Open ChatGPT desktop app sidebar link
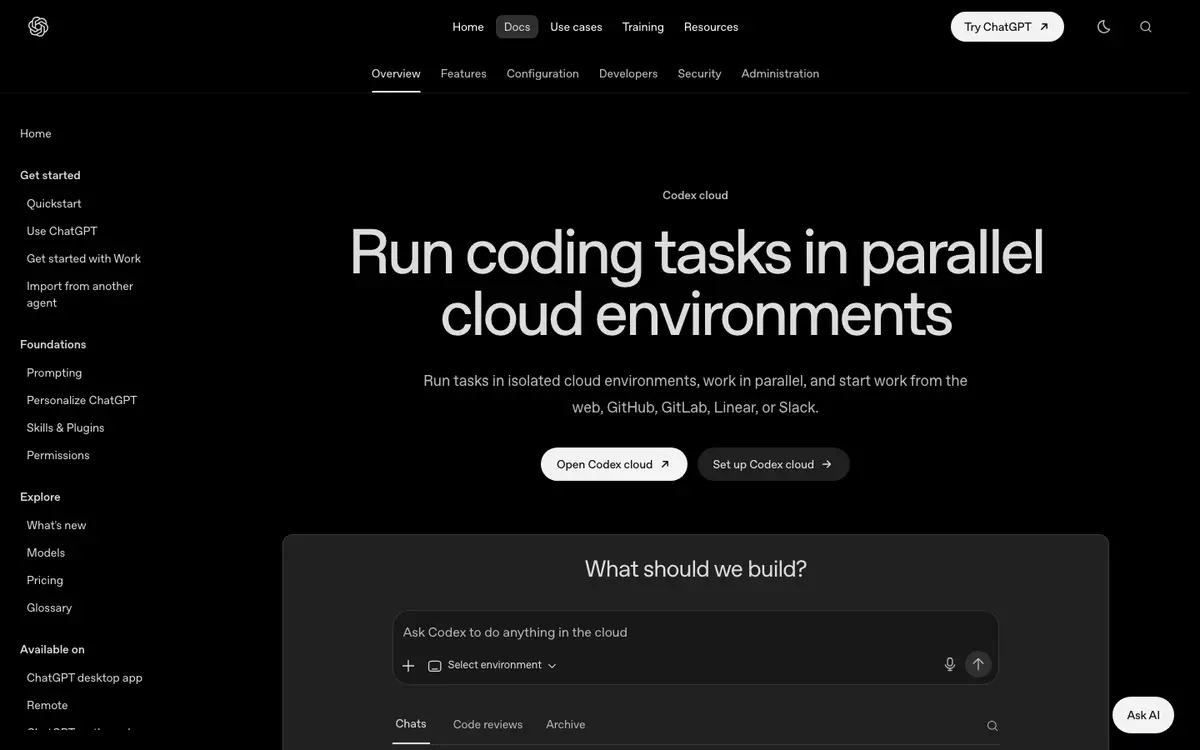The image size is (1200, 750). (x=85, y=678)
